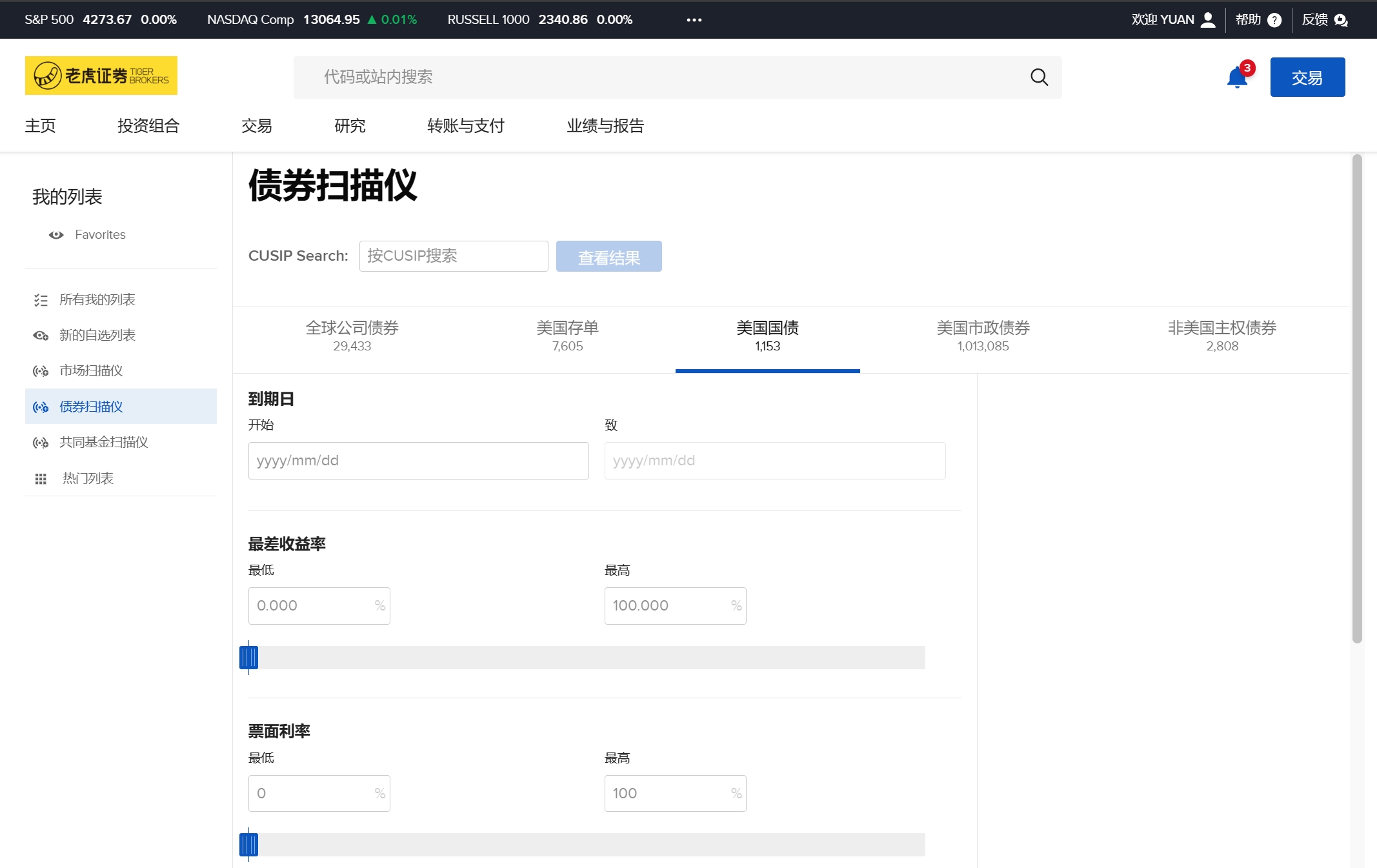This screenshot has width=1377, height=868.
Task: Click the View Results (查看结果) button
Action: (608, 257)
